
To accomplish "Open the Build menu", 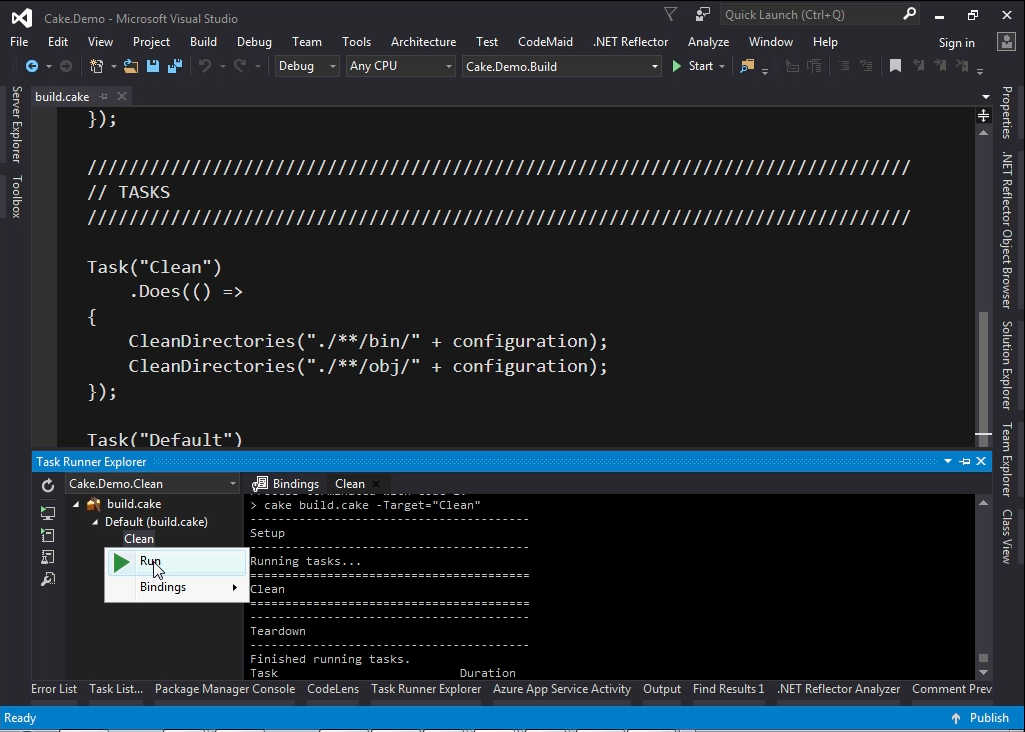I will (203, 42).
